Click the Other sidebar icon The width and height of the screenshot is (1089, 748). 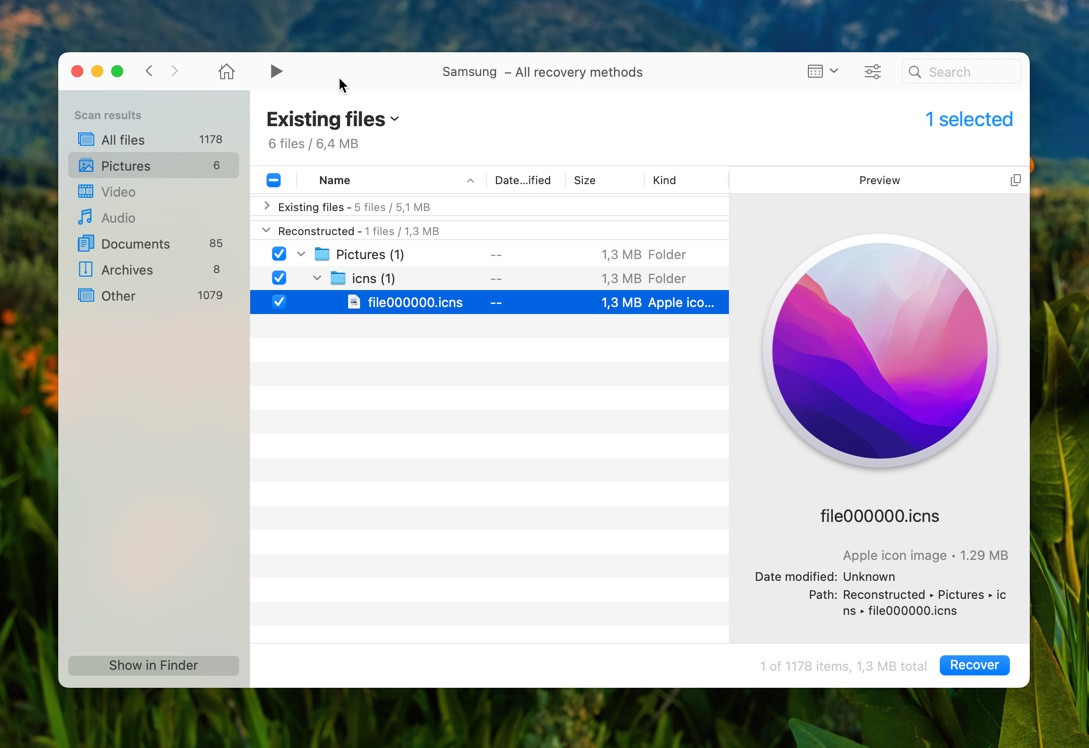(x=86, y=295)
